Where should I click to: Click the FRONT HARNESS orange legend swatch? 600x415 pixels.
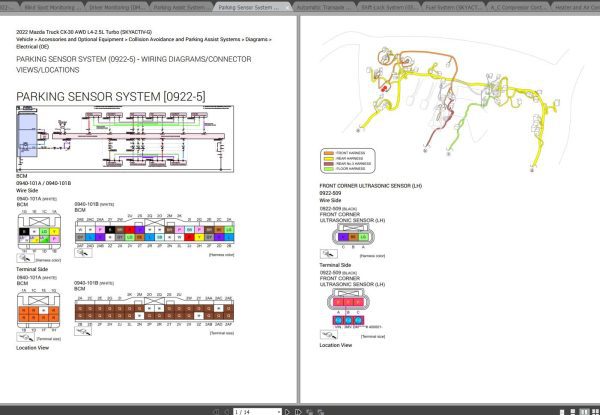click(x=329, y=153)
